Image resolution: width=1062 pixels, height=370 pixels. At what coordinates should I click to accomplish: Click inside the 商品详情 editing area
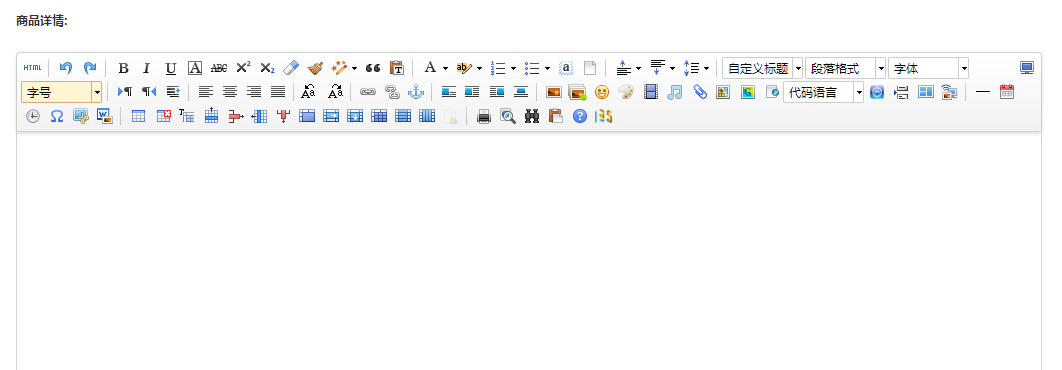(528, 251)
